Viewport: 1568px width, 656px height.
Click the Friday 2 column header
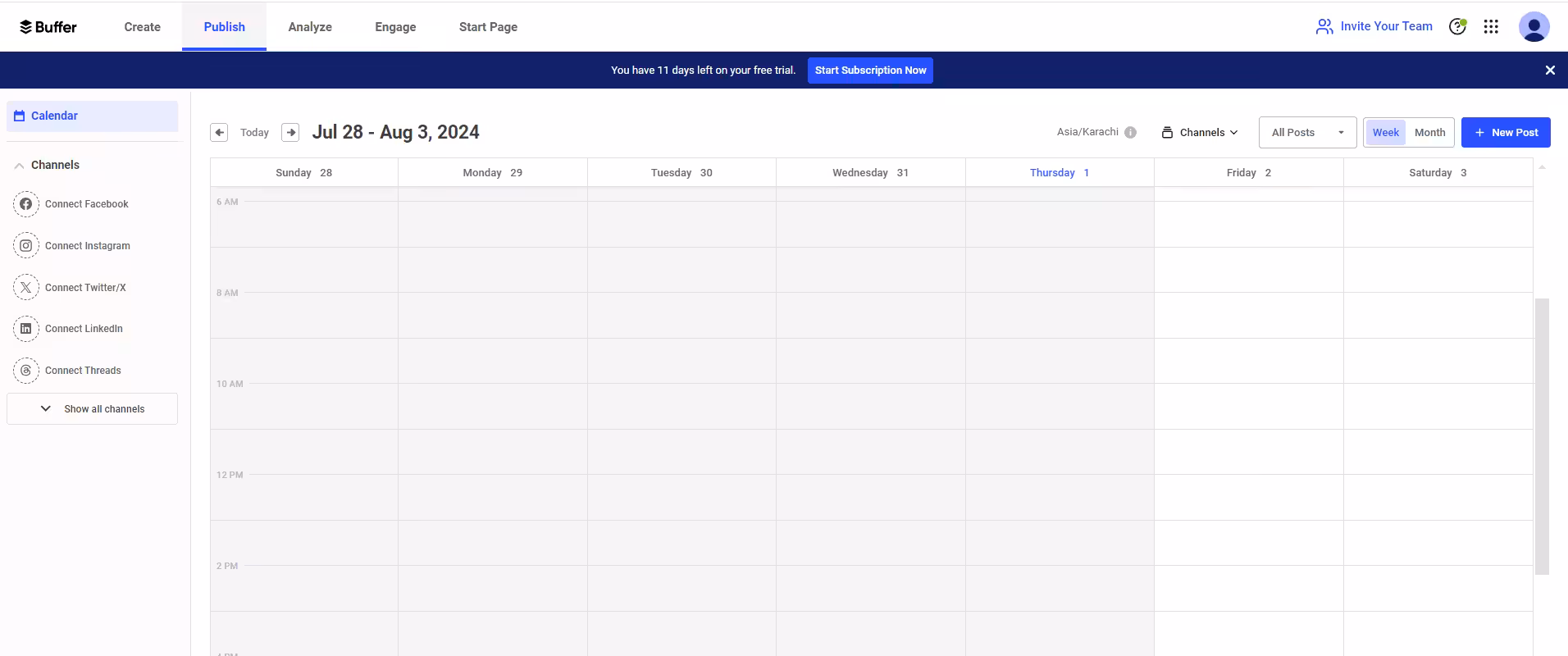[x=1249, y=173]
